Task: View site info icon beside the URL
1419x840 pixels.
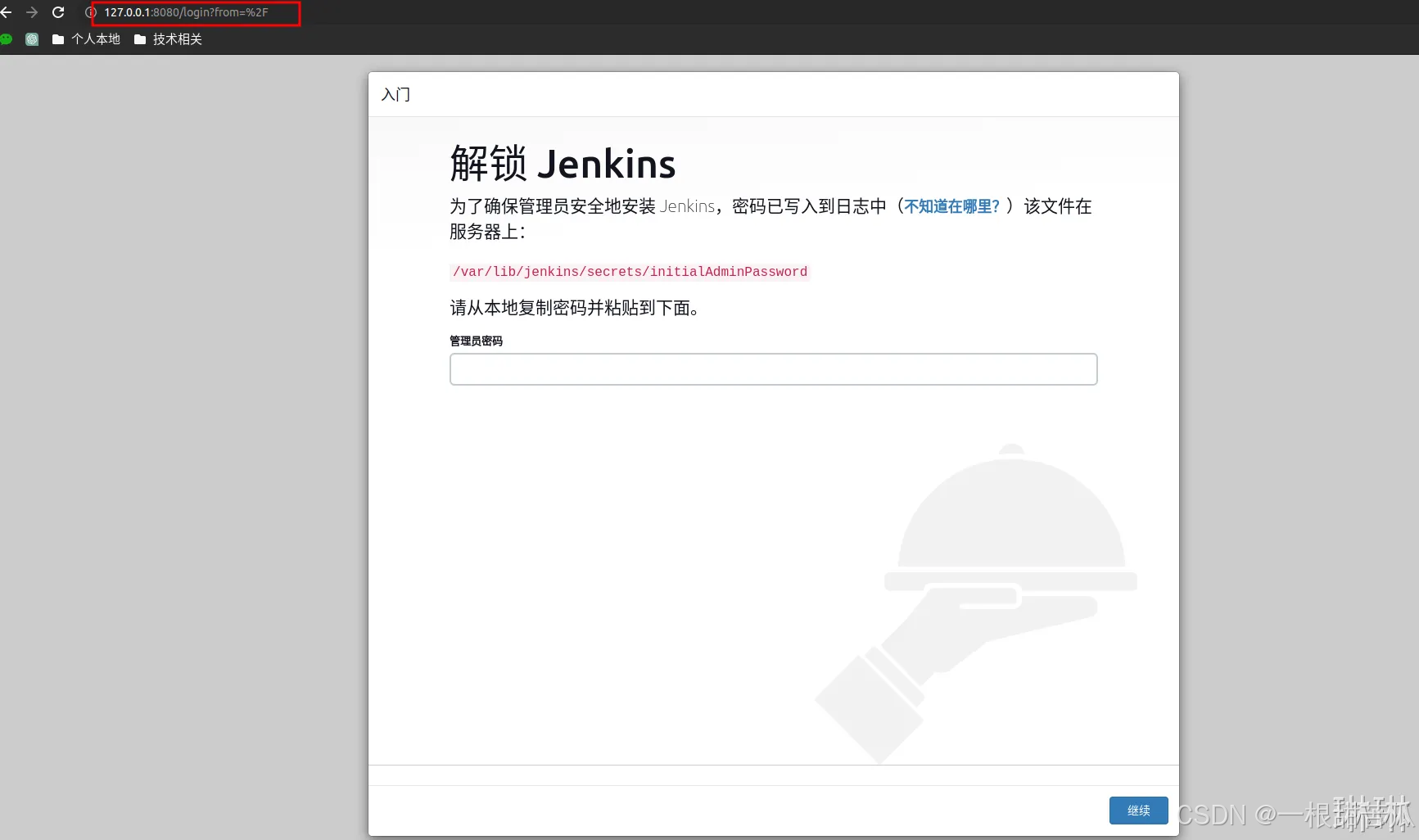Action: [90, 12]
